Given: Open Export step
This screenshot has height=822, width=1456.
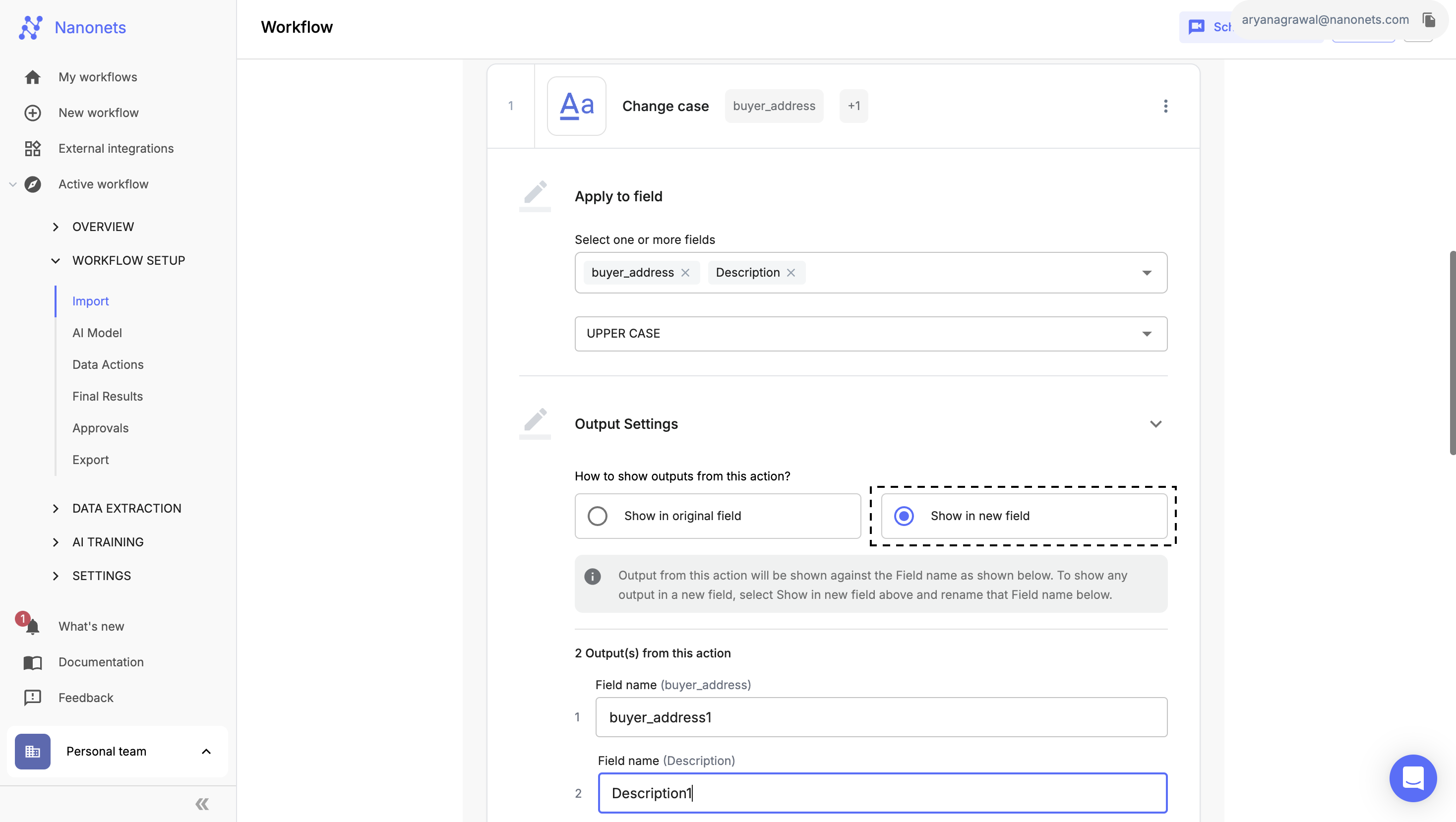Looking at the screenshot, I should tap(90, 460).
